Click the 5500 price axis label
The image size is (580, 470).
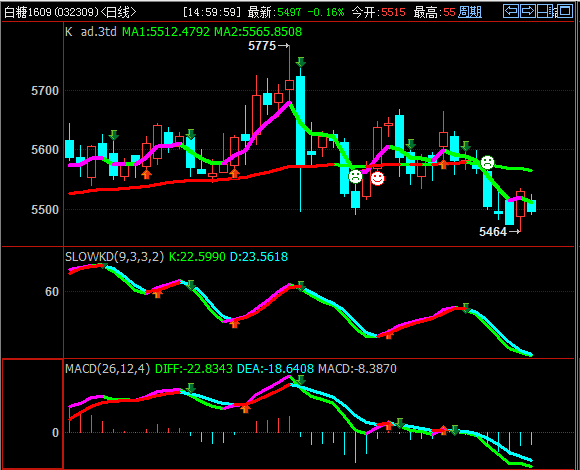[45, 210]
